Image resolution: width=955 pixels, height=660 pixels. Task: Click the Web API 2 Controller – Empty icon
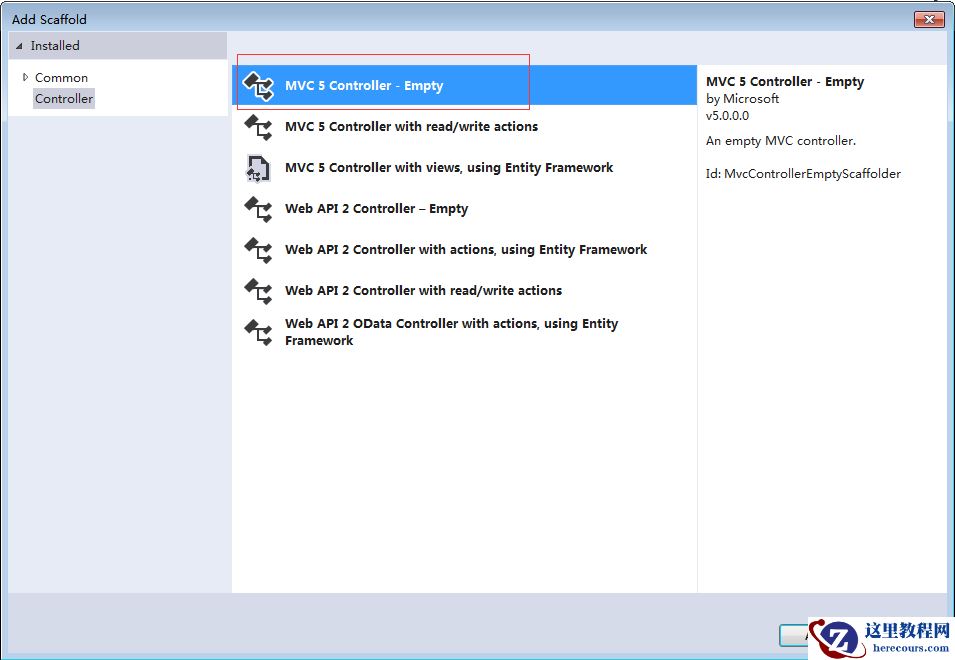click(258, 209)
